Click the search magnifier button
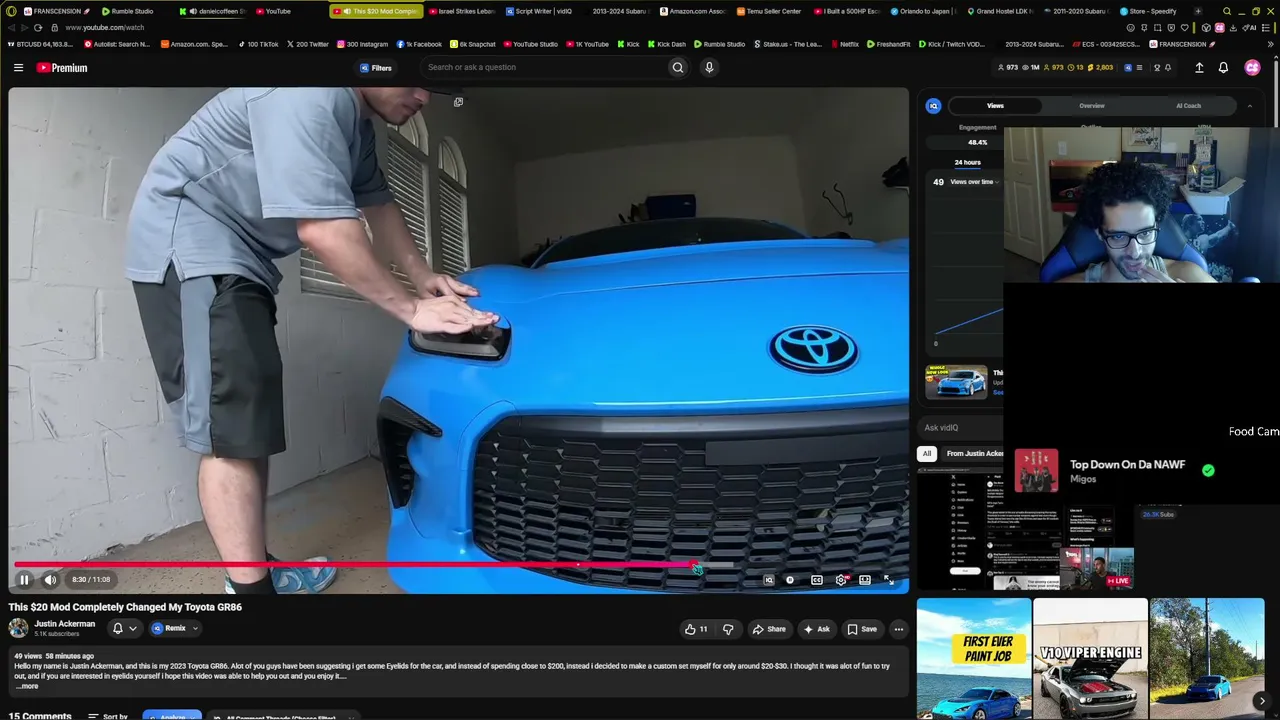Viewport: 1280px width, 720px height. tap(678, 67)
